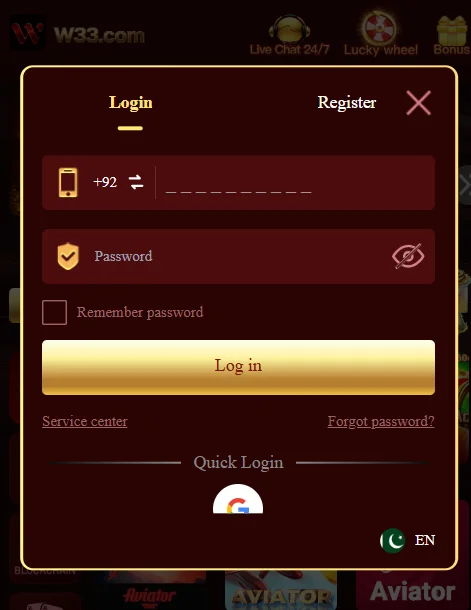Switch login method via swap arrows
The width and height of the screenshot is (471, 610).
pyautogui.click(x=136, y=182)
